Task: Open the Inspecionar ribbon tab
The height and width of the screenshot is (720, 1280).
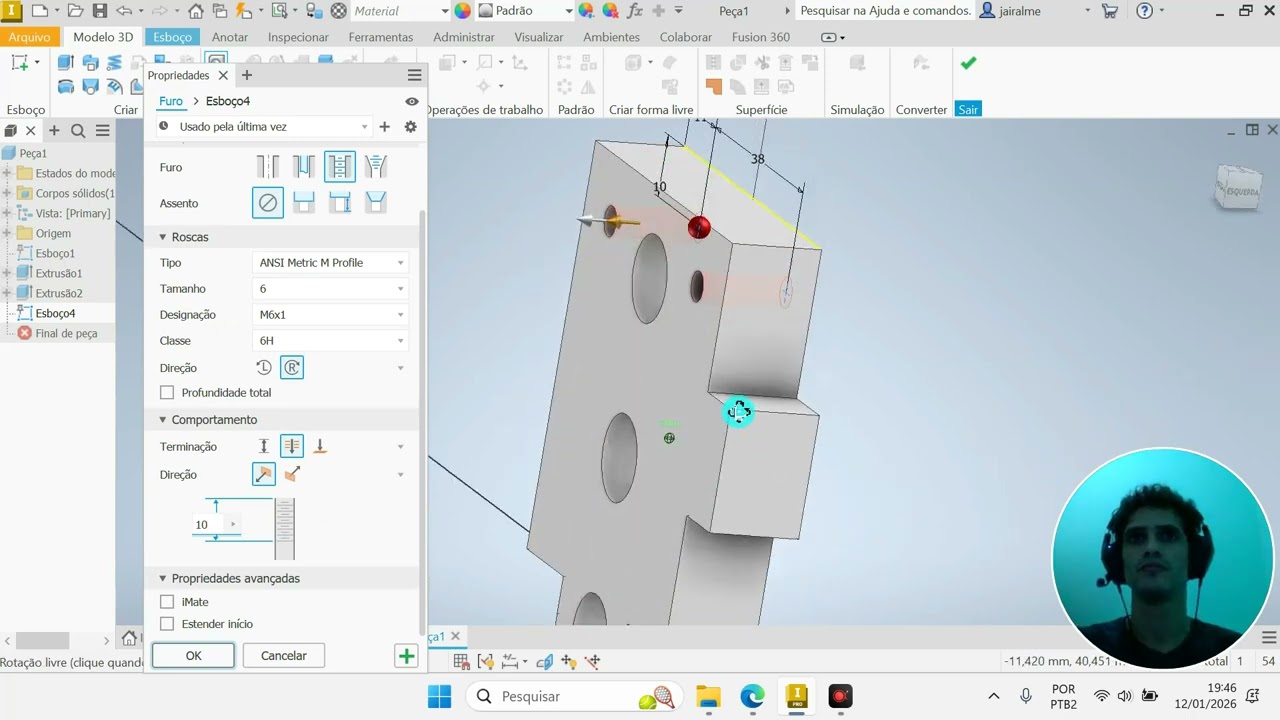Action: click(298, 37)
